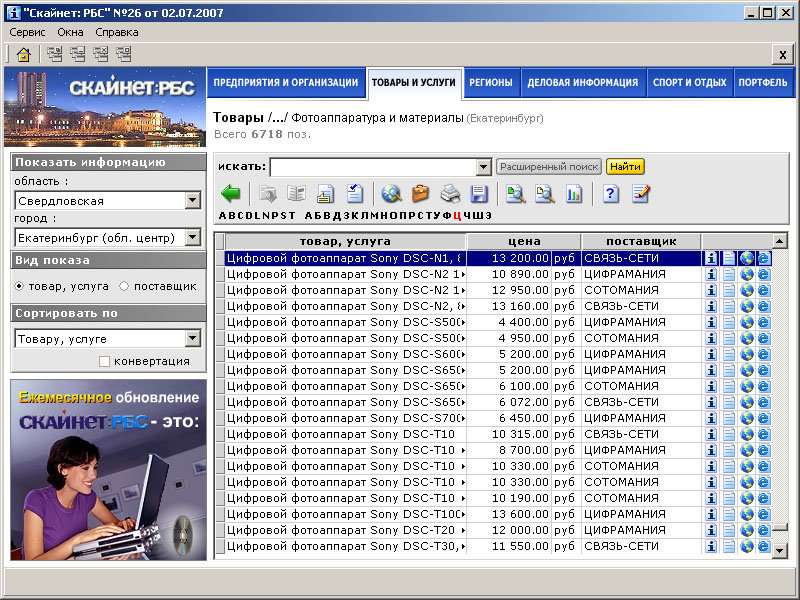Click into the 'искать' search input field
The height and width of the screenshot is (600, 800).
pyautogui.click(x=373, y=167)
